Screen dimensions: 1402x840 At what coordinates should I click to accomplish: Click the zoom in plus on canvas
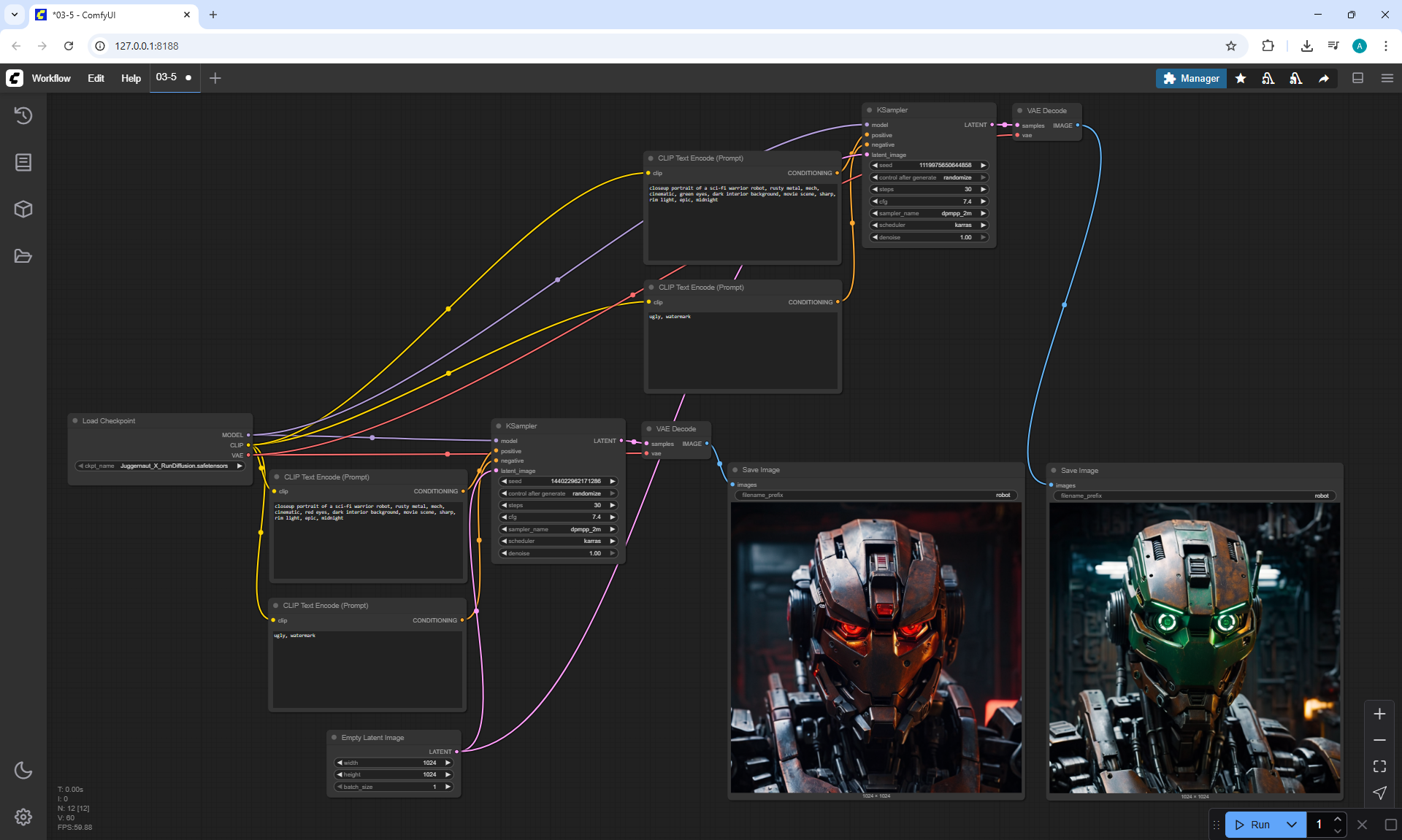coord(1379,714)
